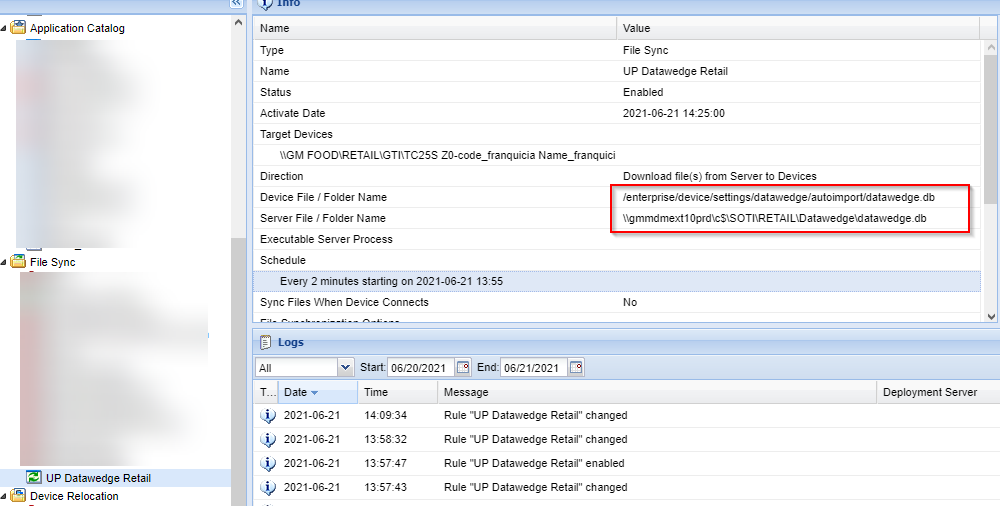Click the File Sync folder icon

18,262
